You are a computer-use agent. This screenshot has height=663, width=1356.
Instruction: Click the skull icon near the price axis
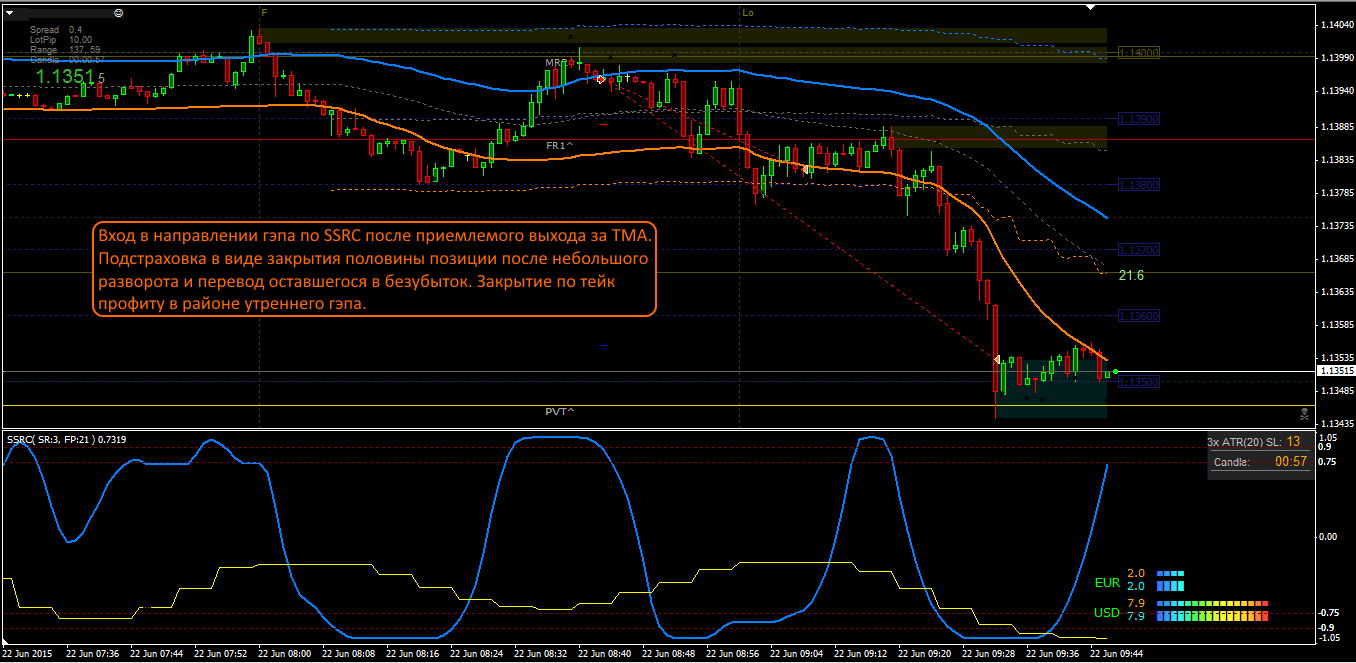pyautogui.click(x=1303, y=412)
